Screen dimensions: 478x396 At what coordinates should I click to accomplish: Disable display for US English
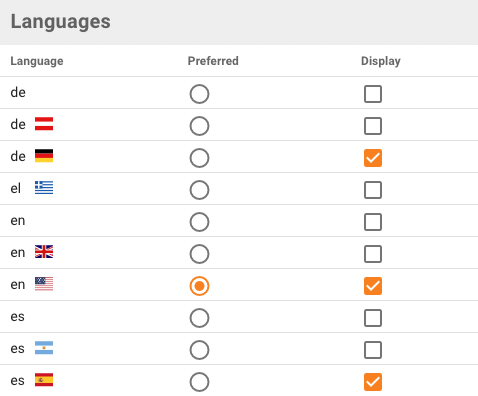pyautogui.click(x=373, y=286)
